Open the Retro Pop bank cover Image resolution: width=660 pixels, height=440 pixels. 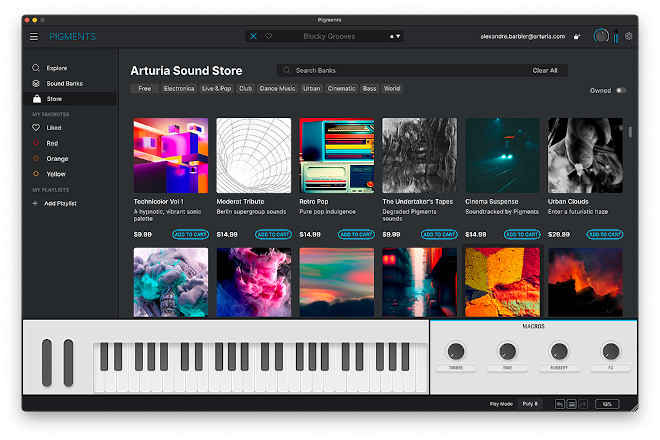337,155
